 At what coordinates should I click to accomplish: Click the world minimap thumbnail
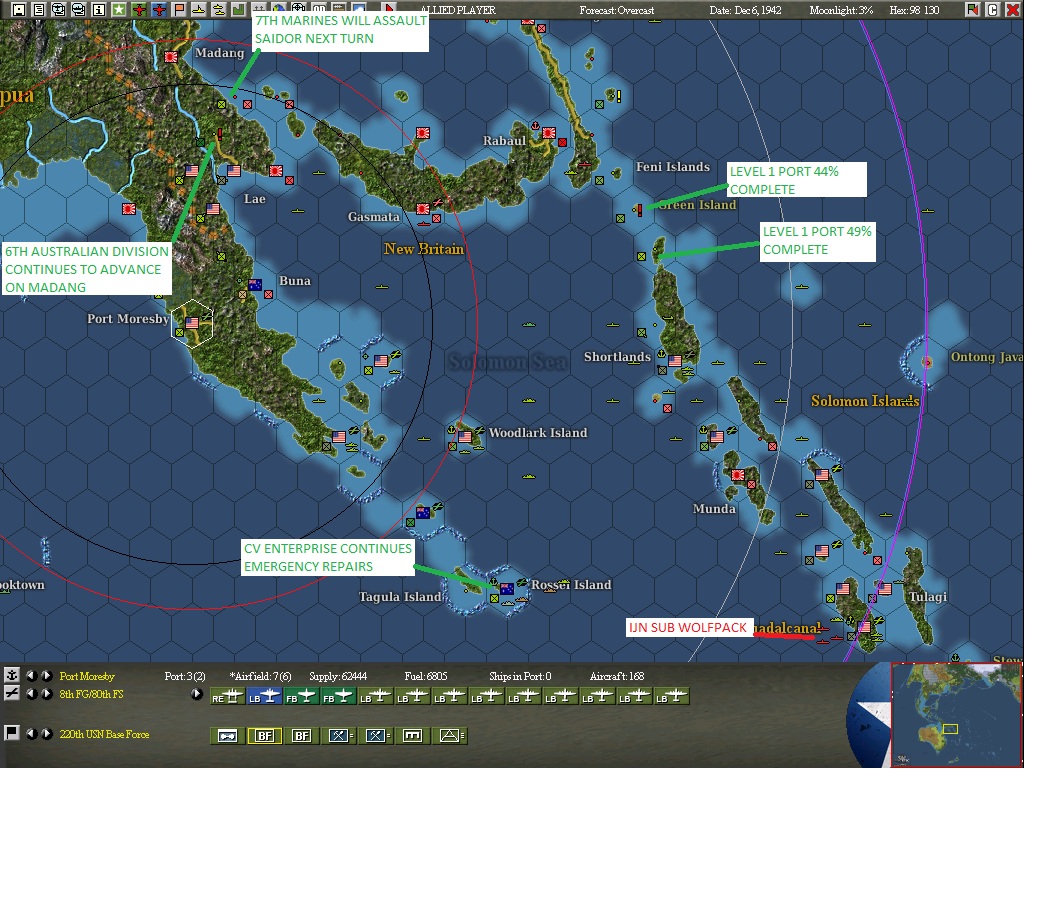click(956, 715)
